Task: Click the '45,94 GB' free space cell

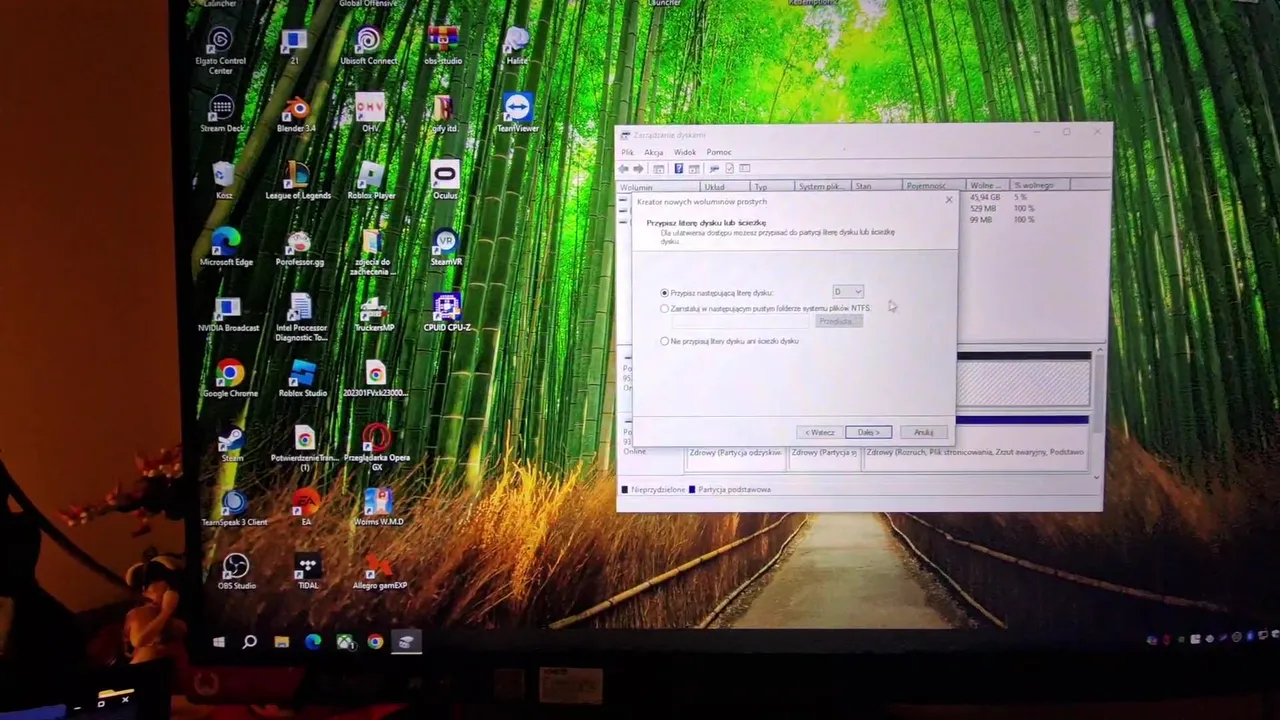Action: tap(985, 198)
